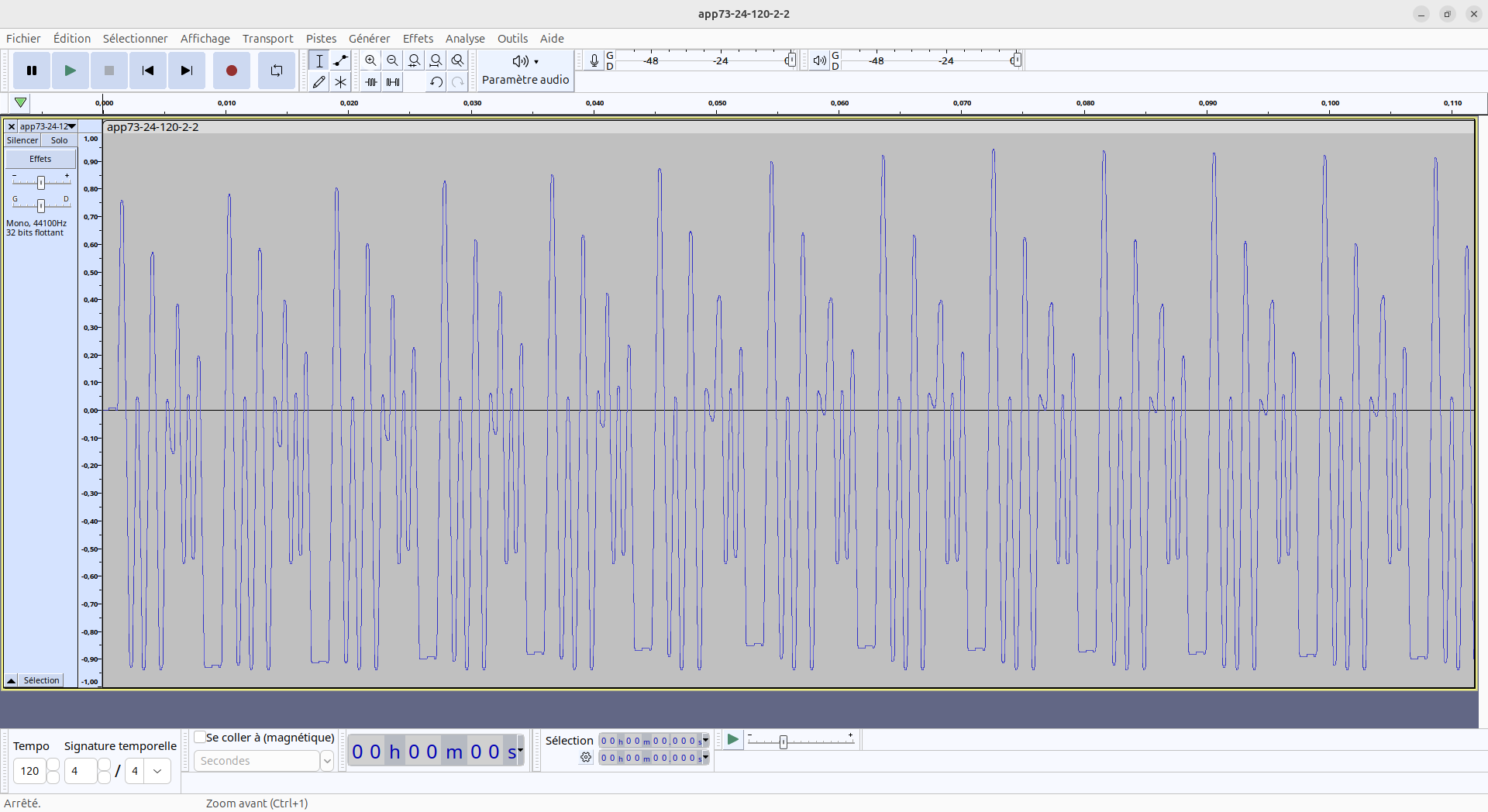Click the Record button
The image size is (1488, 812).
click(231, 71)
